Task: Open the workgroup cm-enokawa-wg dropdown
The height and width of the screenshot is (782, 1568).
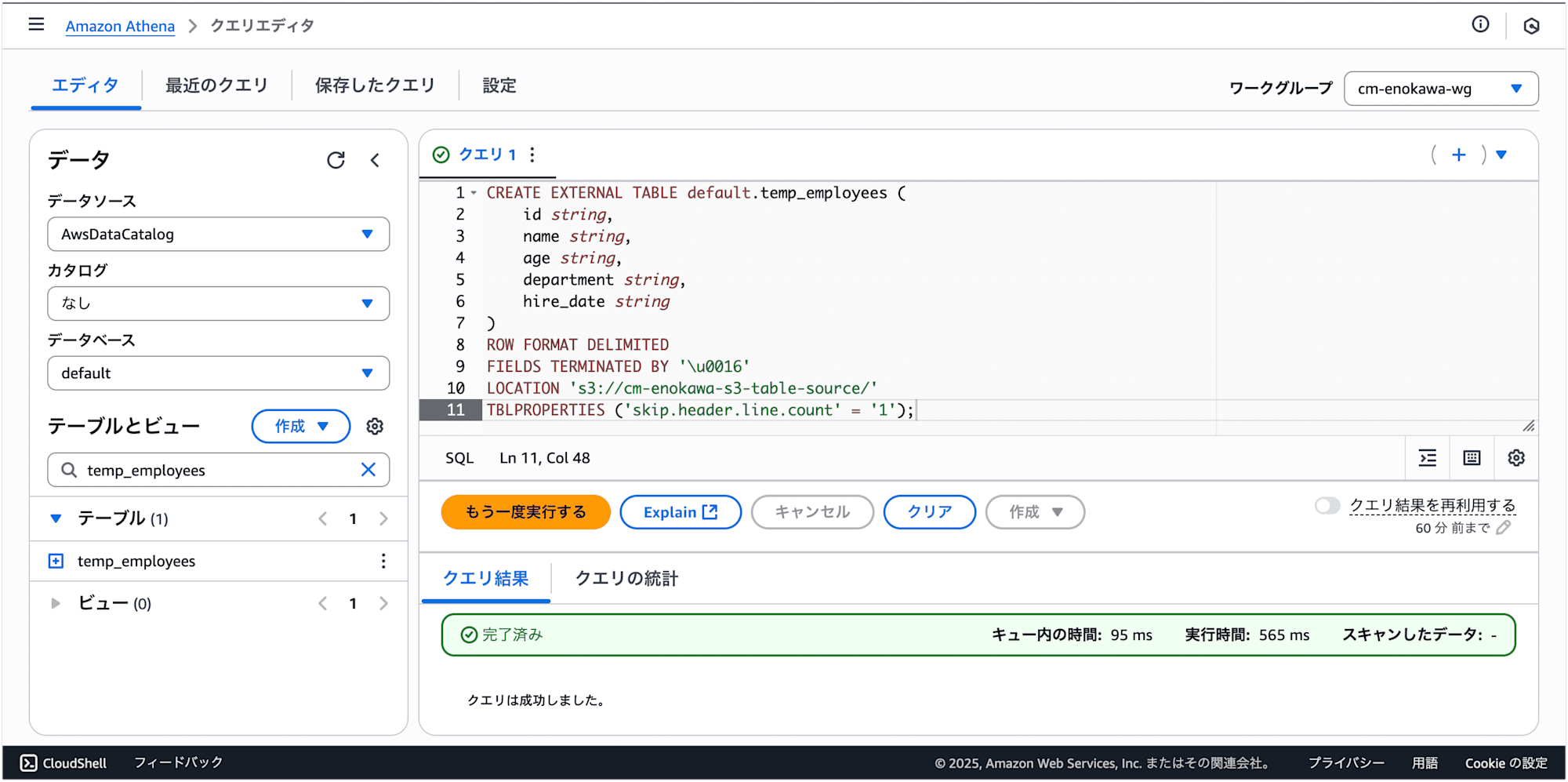Action: coord(1441,89)
